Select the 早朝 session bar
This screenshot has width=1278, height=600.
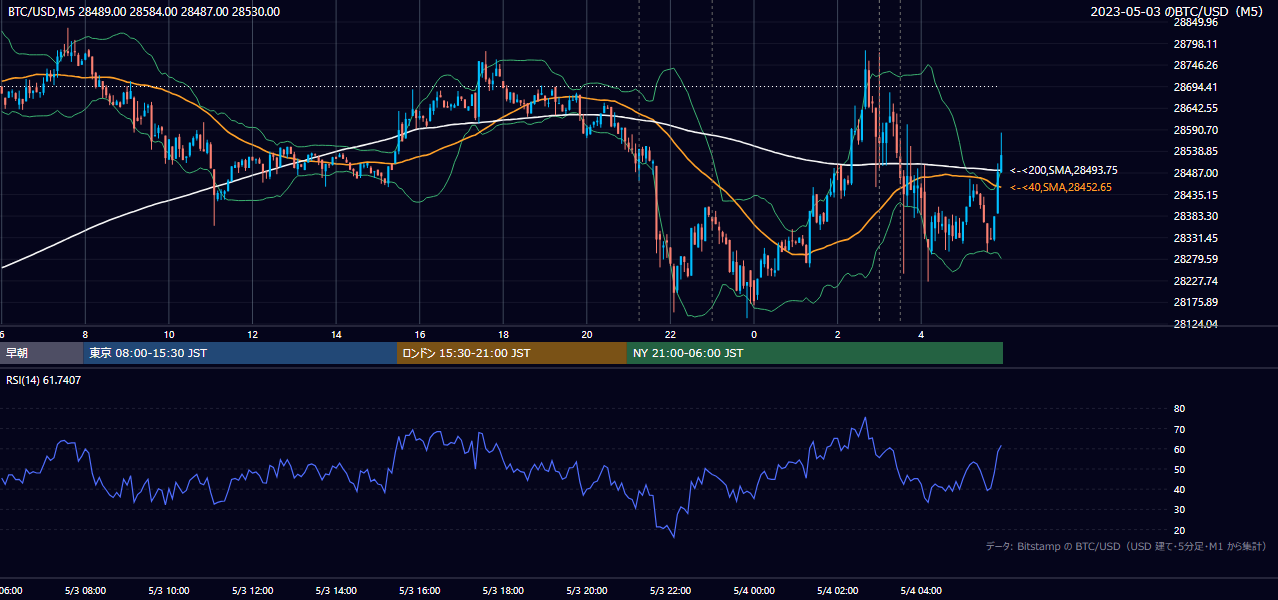point(42,353)
